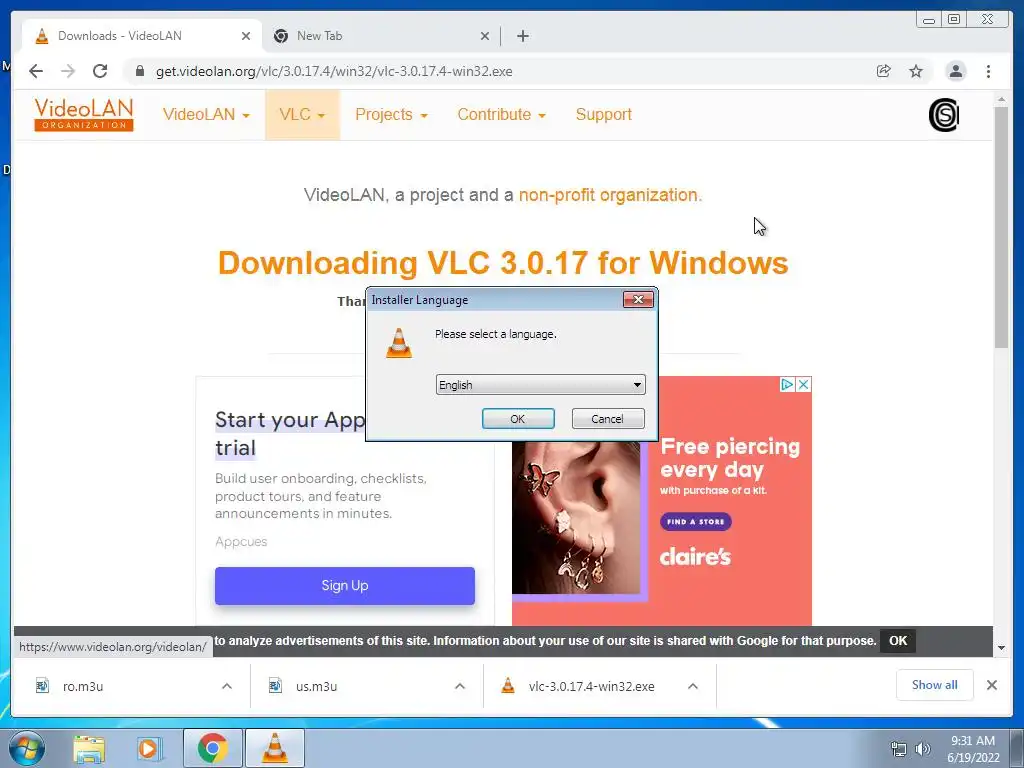Image resolution: width=1024 pixels, height=768 pixels.
Task: Click the taskbar clock showing 9:31 AM
Action: tap(973, 749)
